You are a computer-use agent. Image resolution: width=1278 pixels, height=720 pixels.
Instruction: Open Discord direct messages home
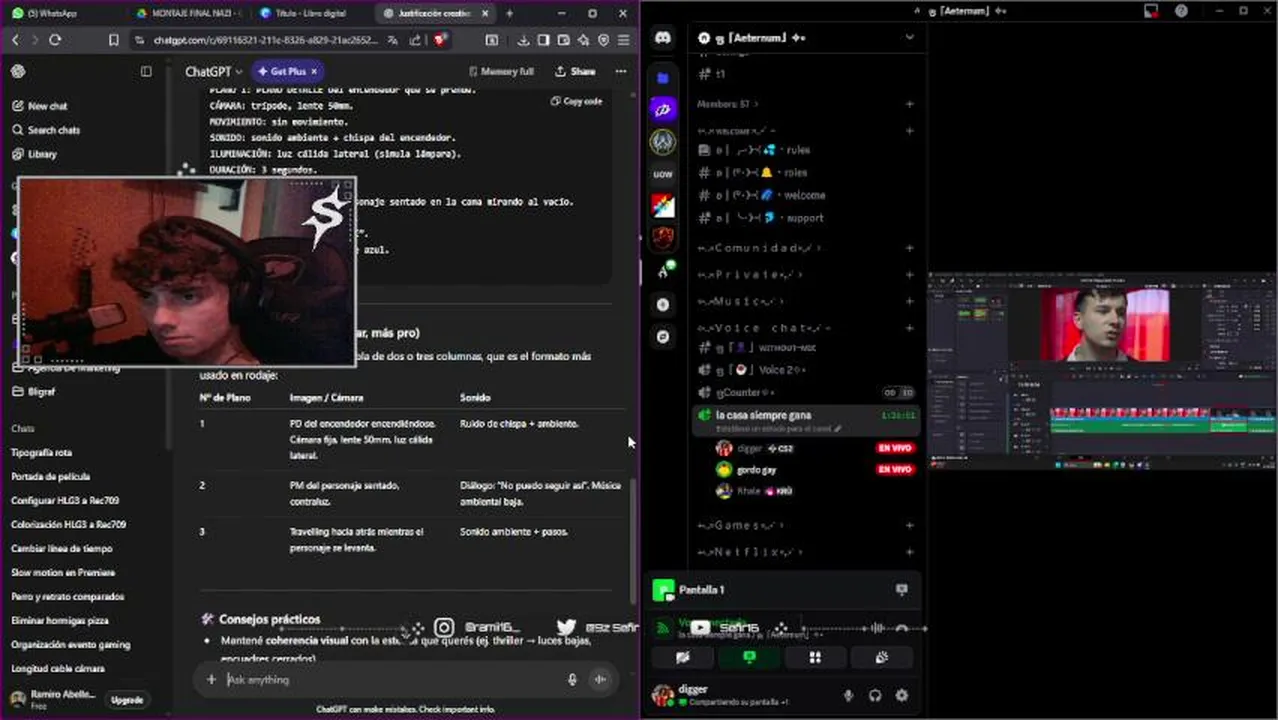tap(663, 38)
